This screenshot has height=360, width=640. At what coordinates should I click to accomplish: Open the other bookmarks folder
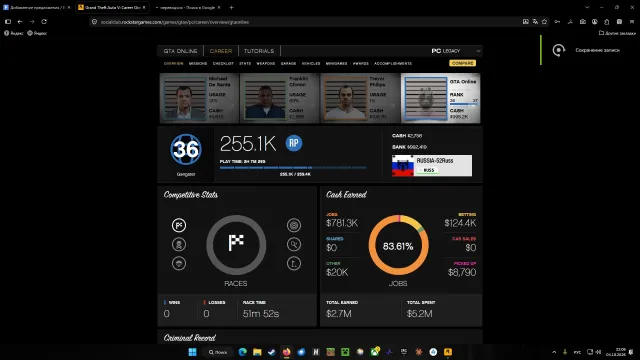coord(617,33)
